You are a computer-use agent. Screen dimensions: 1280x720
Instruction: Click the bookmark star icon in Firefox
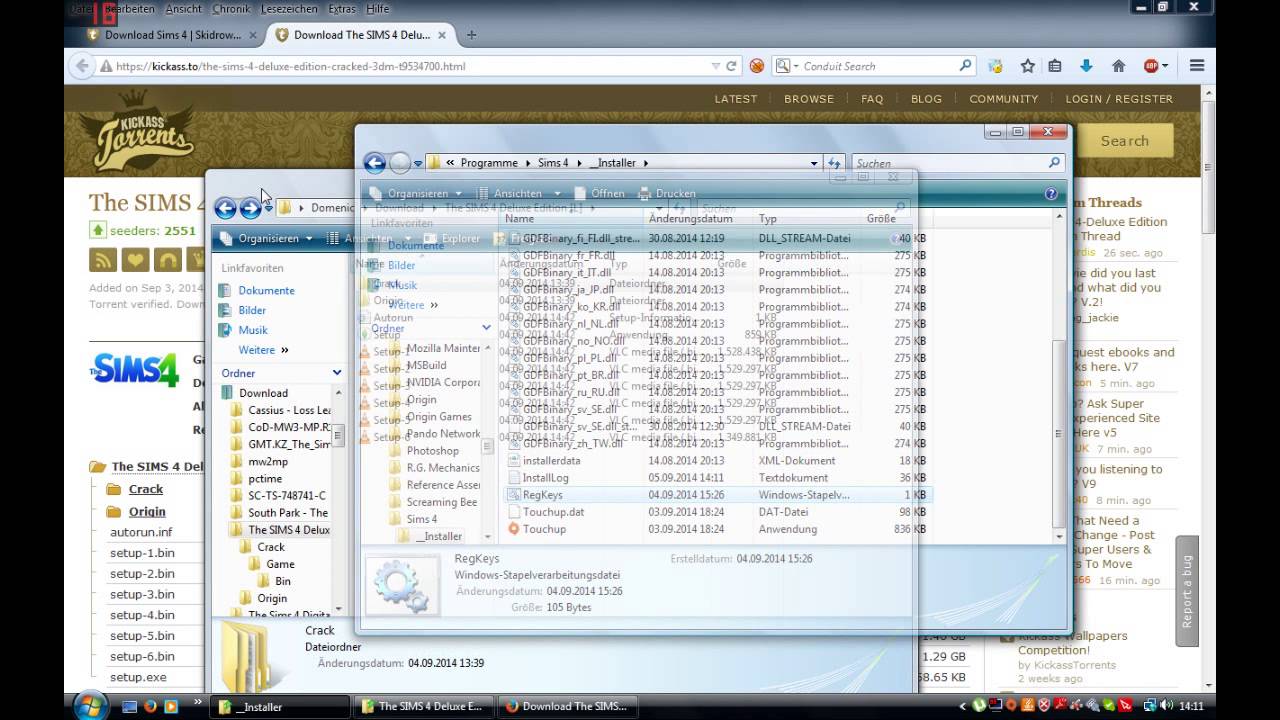(1027, 66)
